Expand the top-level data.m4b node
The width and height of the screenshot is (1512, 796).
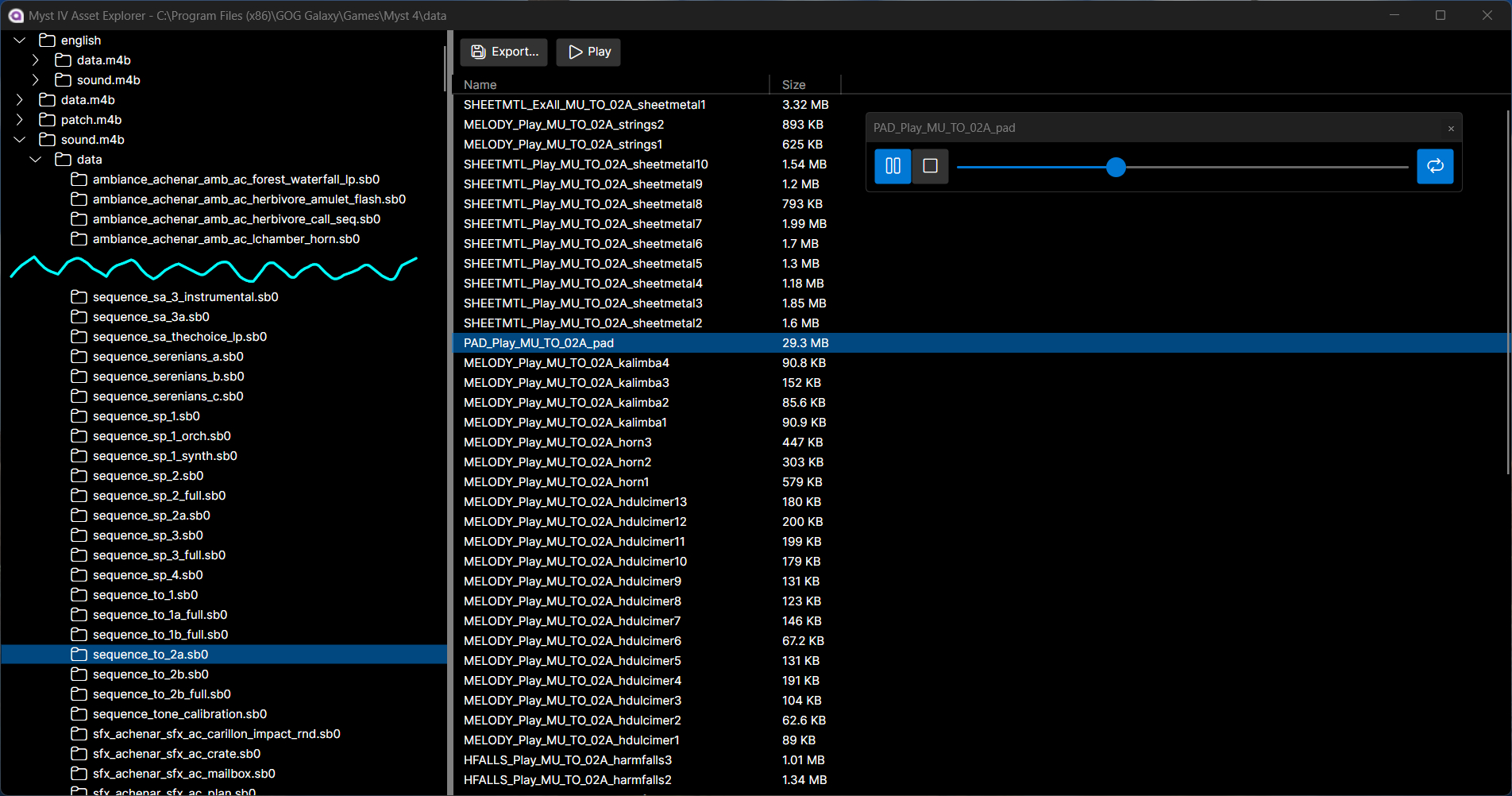tap(20, 99)
